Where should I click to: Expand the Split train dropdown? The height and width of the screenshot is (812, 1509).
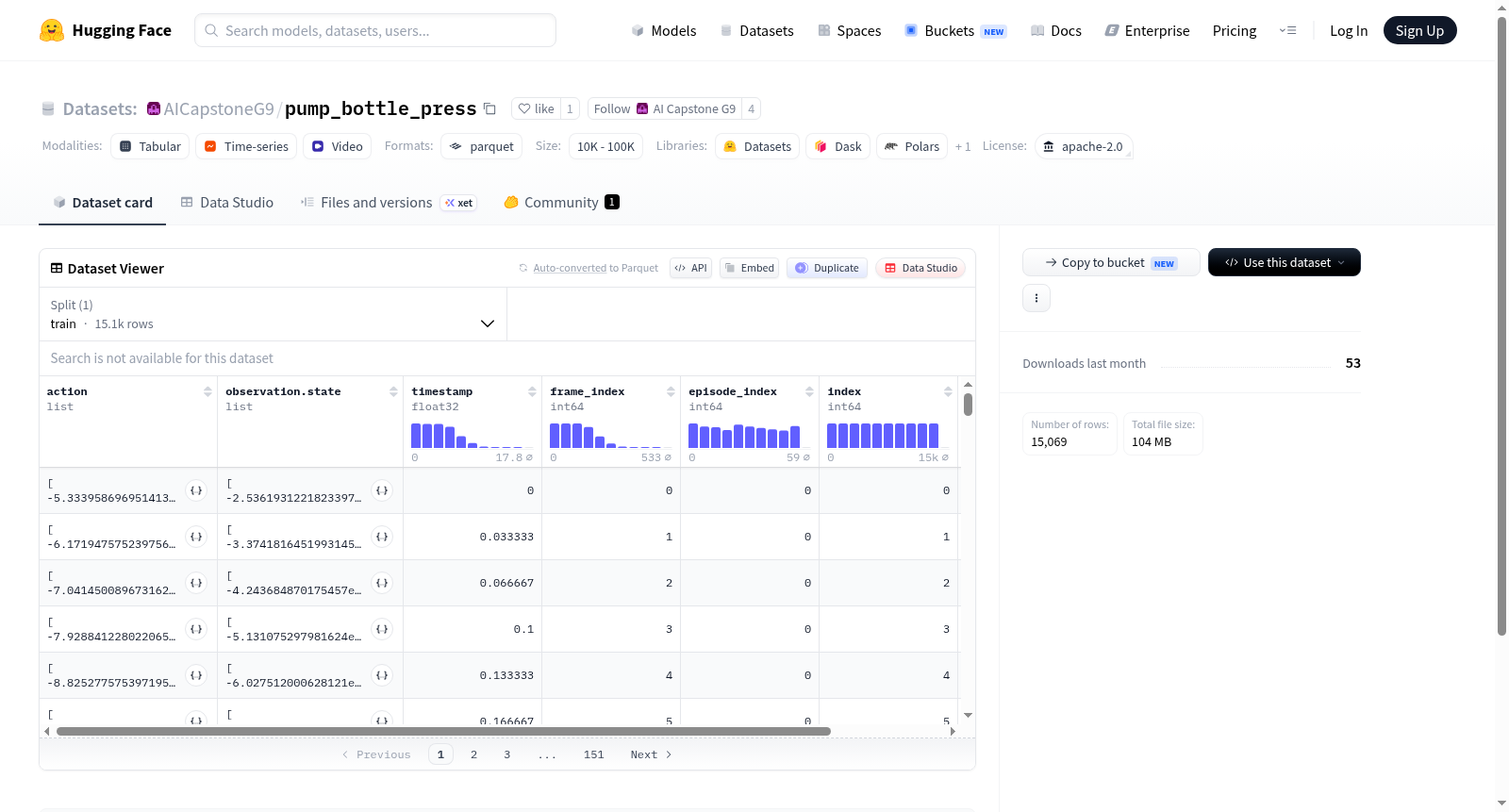(x=274, y=314)
